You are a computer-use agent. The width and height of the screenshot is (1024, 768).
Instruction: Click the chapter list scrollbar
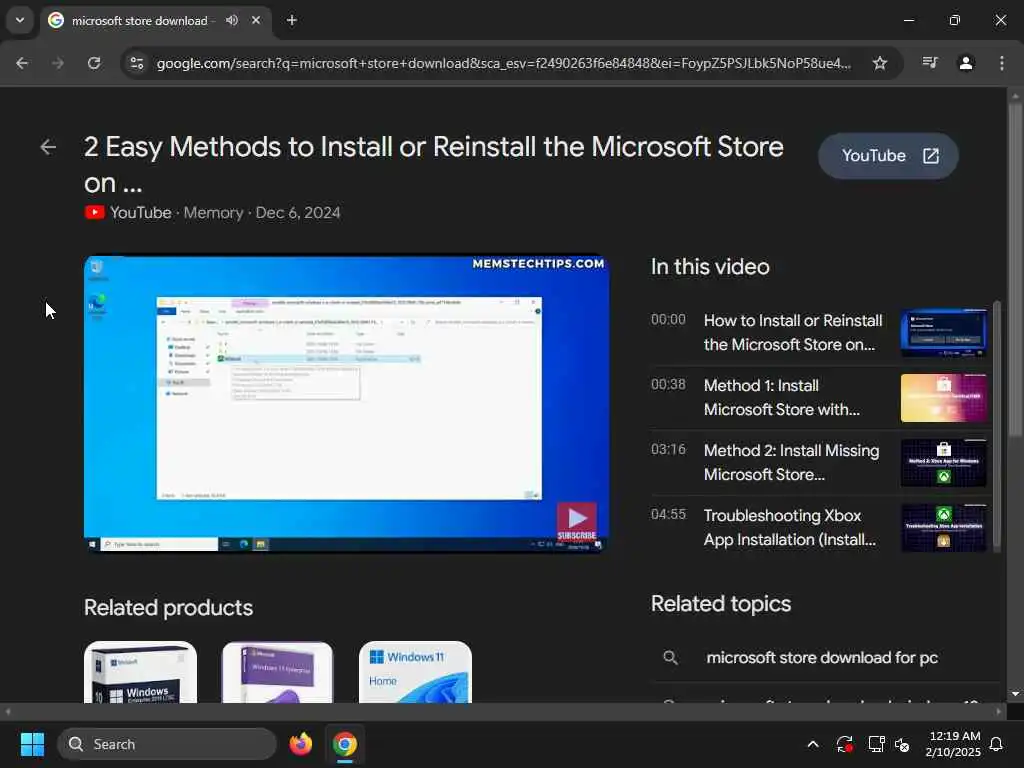click(x=997, y=424)
